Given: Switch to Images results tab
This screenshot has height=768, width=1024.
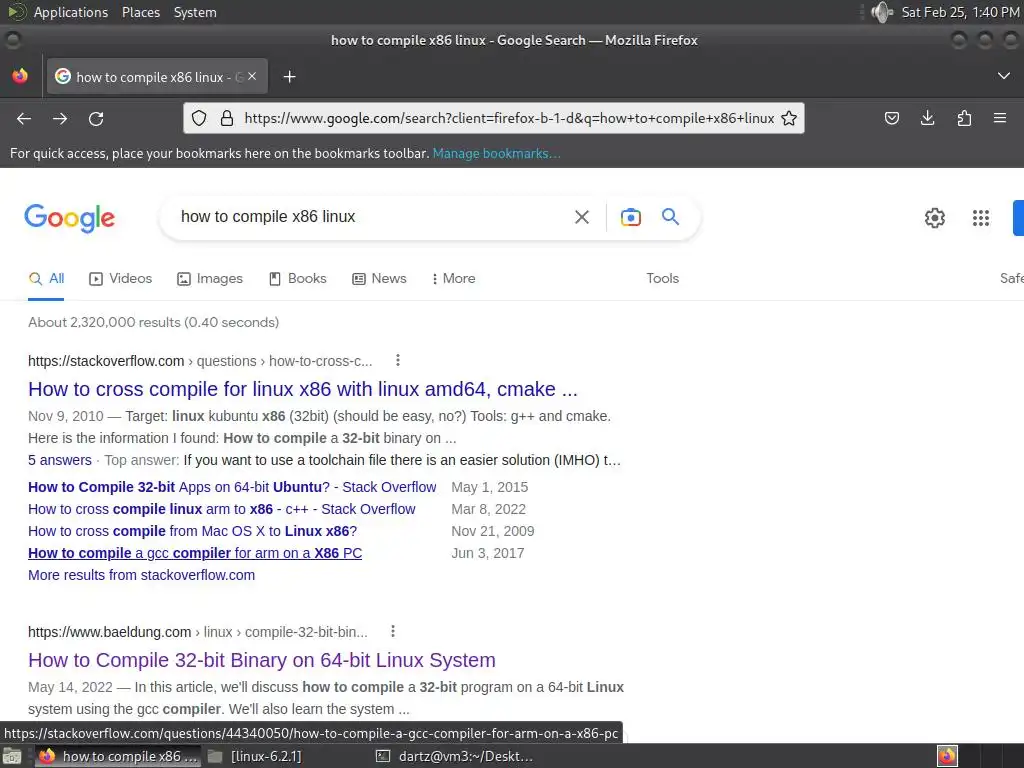Looking at the screenshot, I should coord(210,279).
